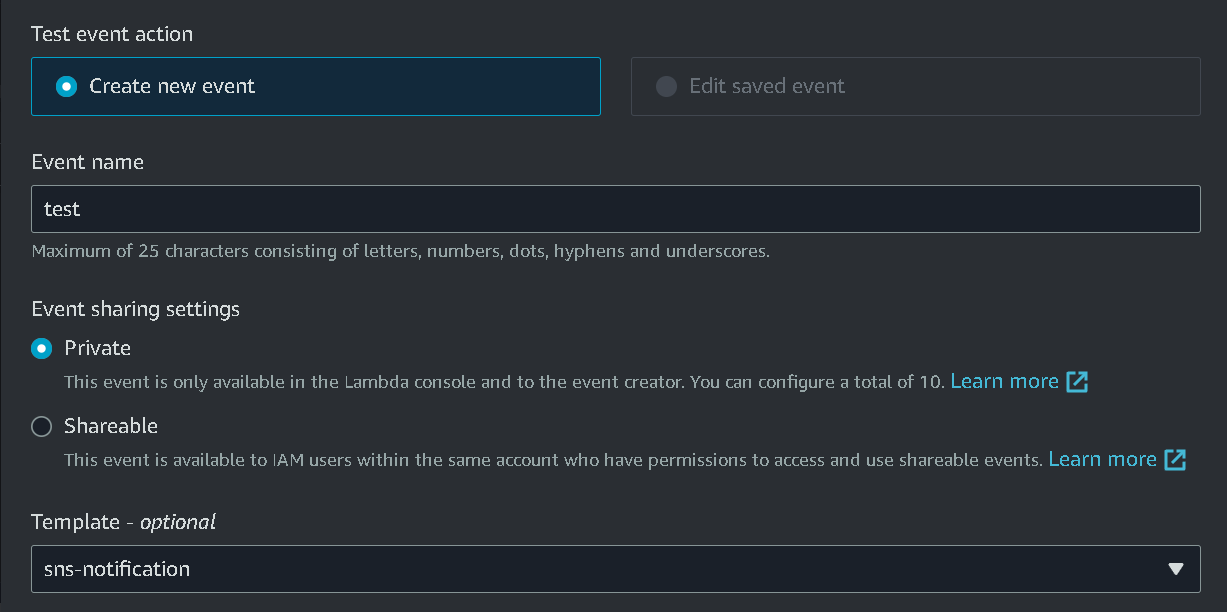Click the Template - optional label

coord(124,522)
